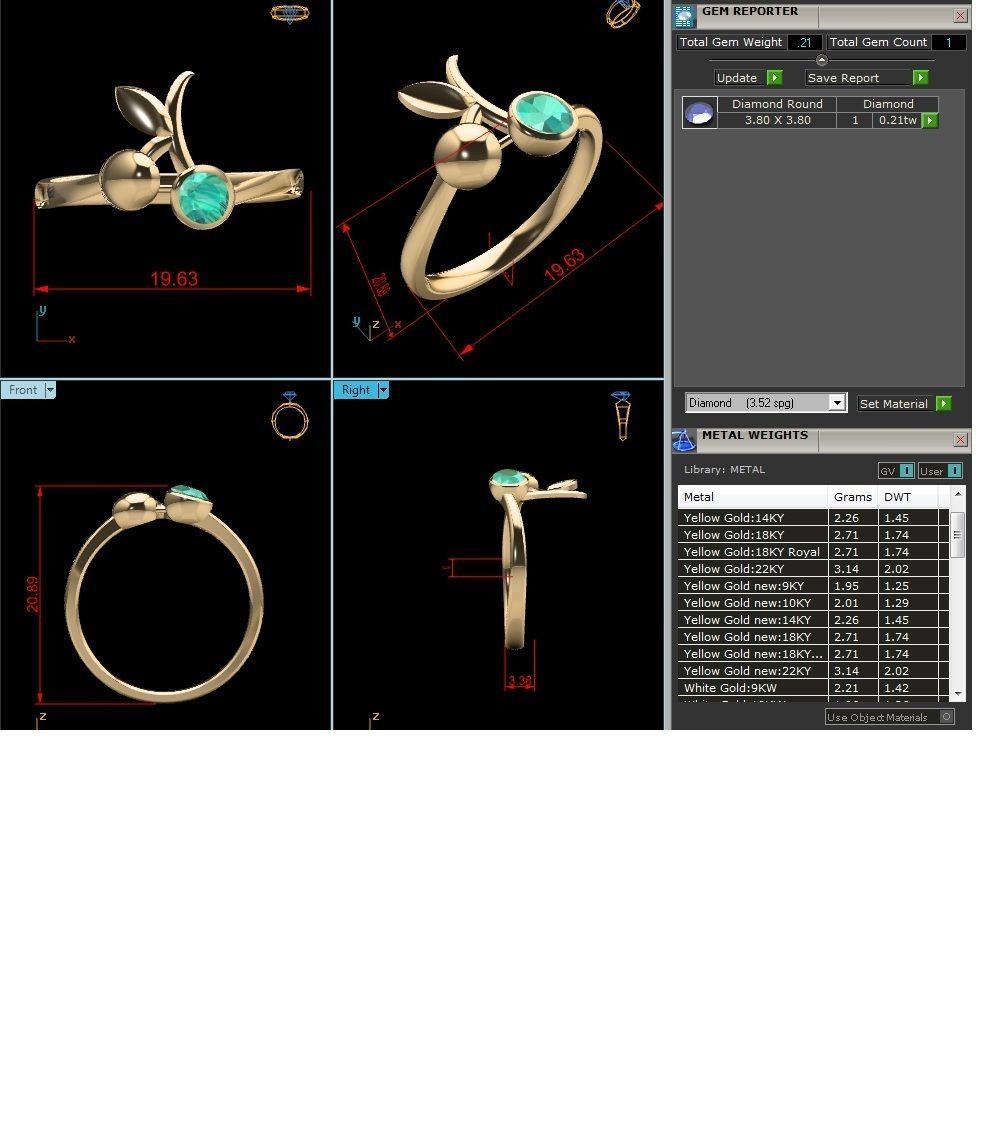
Task: Click the Set Material button
Action: [x=897, y=403]
